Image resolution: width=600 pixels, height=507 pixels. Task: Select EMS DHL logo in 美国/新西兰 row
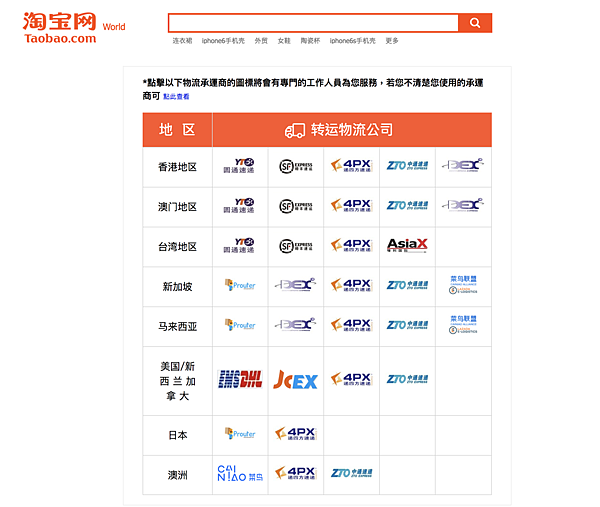[x=240, y=379]
